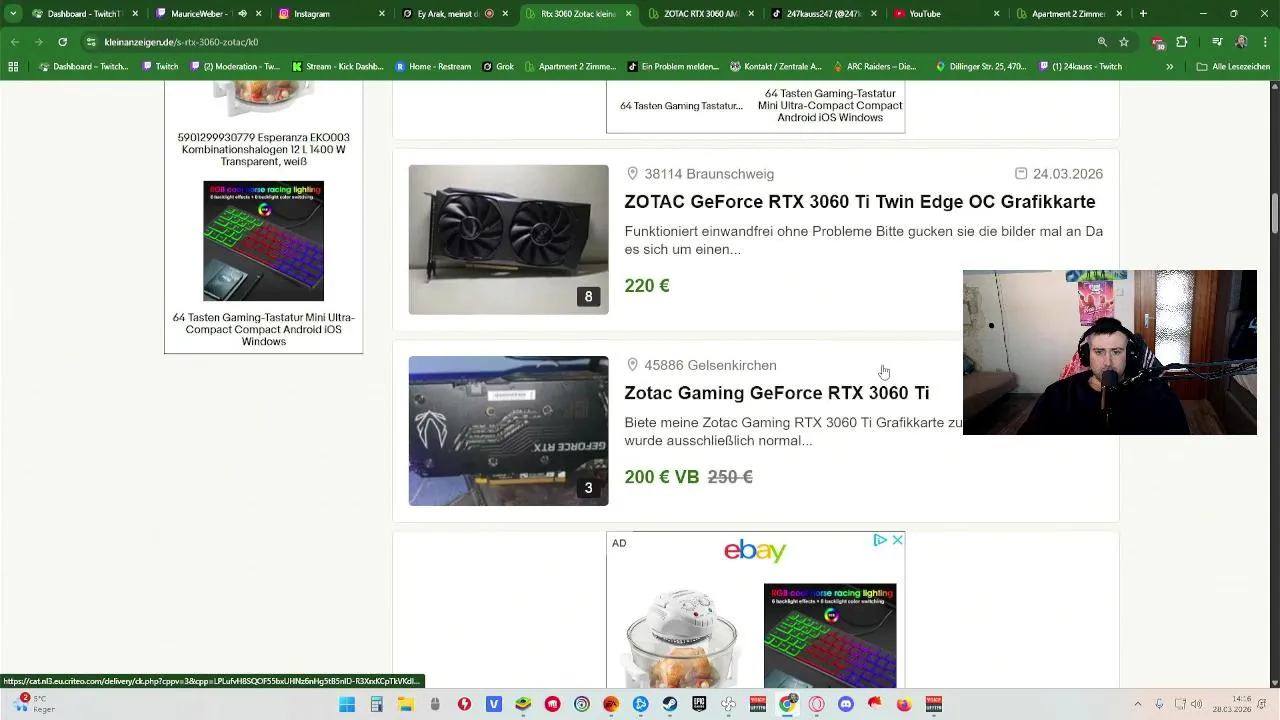Click the Gelsenkirchen listing photo thumbnail
Screen dimensions: 1280x720
click(508, 431)
